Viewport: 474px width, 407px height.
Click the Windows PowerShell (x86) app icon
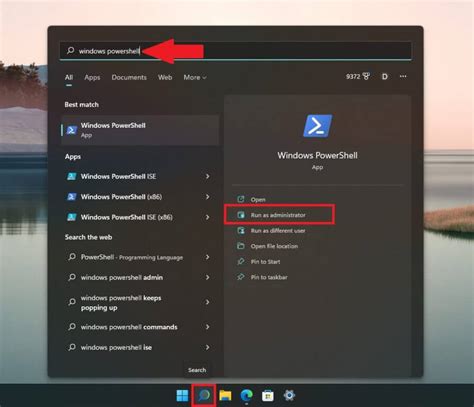coord(72,197)
